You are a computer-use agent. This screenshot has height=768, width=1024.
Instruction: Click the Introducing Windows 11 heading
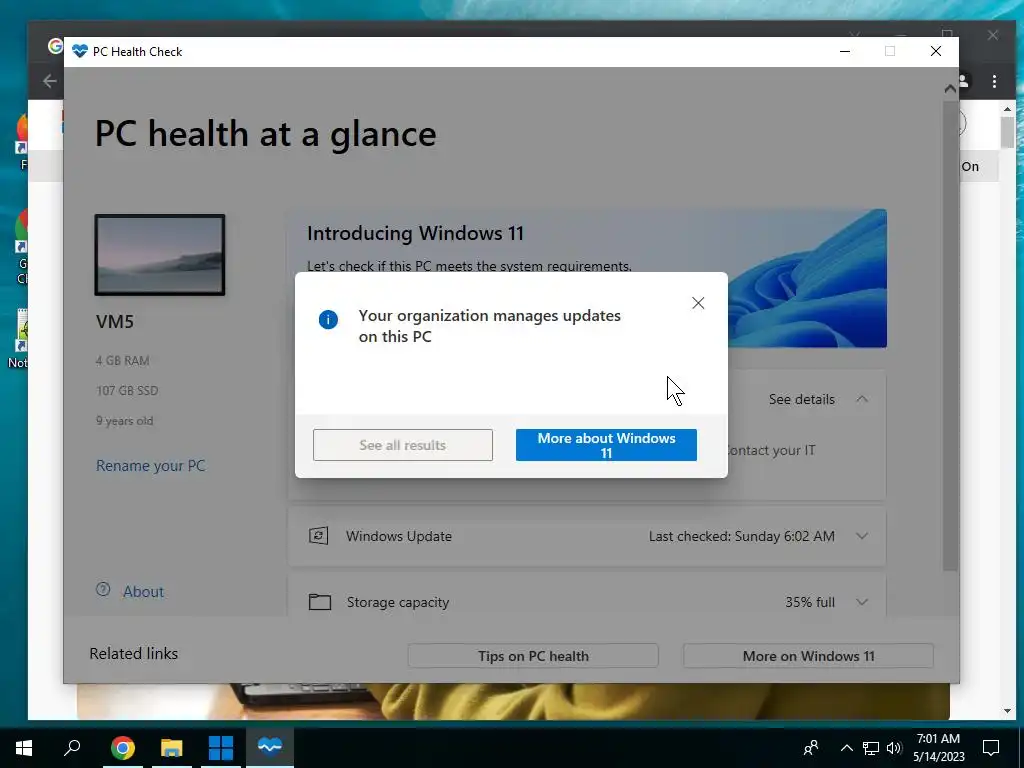pyautogui.click(x=415, y=233)
